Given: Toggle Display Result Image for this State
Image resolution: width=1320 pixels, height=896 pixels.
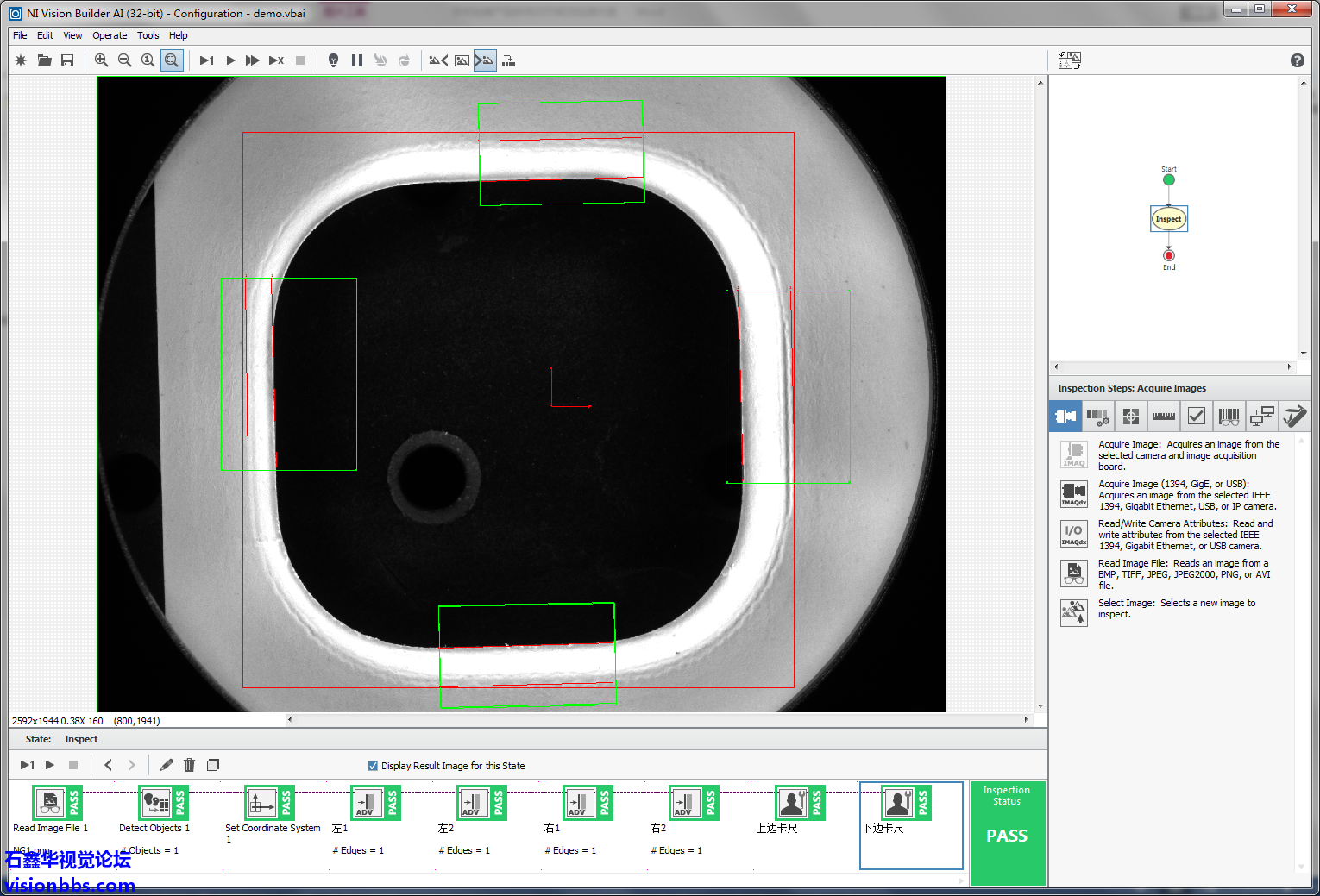Looking at the screenshot, I should (x=373, y=766).
